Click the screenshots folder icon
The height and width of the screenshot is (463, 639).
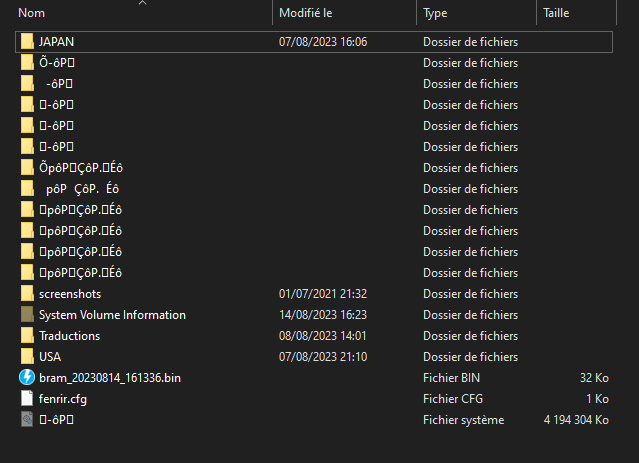click(x=27, y=293)
